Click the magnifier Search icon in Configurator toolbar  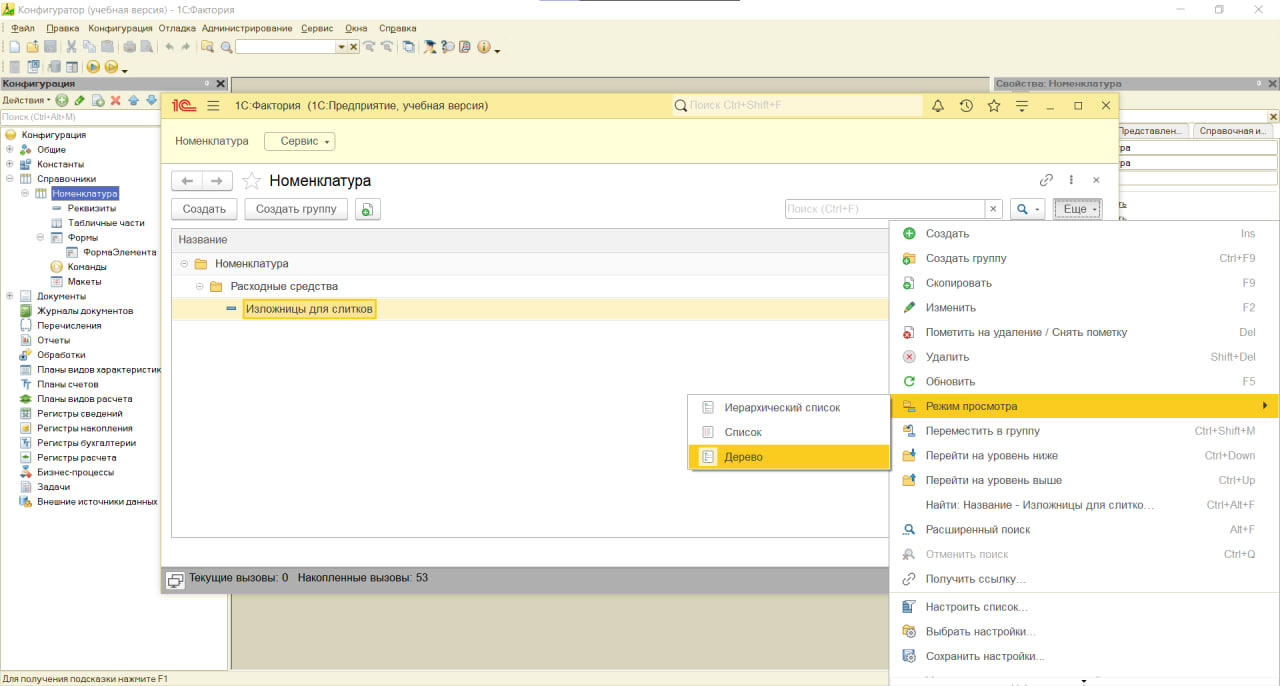tap(227, 47)
